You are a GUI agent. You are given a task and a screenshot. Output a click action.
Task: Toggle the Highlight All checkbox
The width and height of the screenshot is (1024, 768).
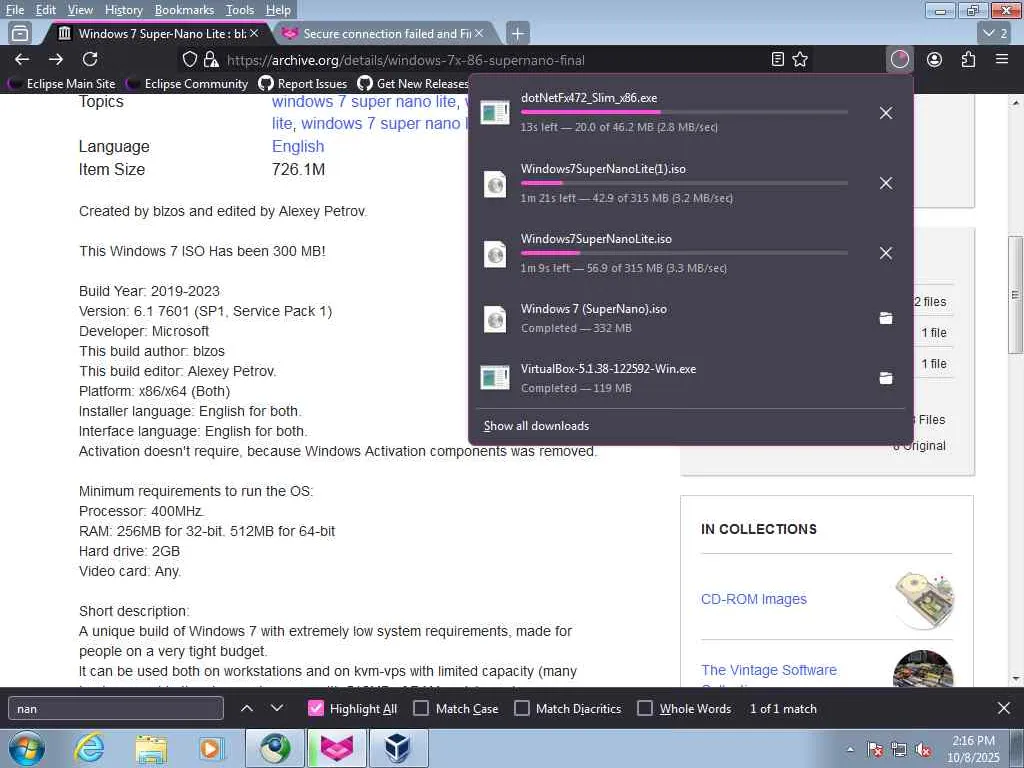[x=315, y=708]
